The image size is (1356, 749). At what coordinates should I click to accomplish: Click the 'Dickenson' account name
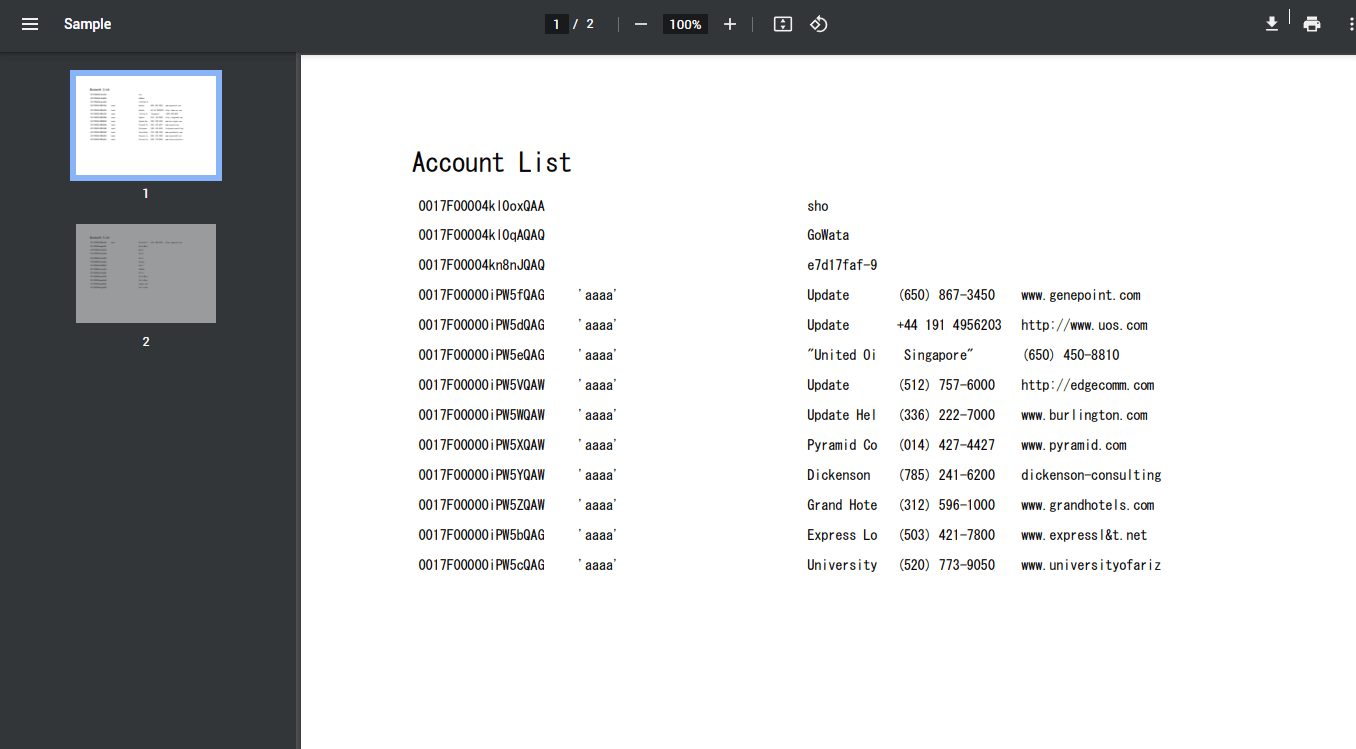(x=839, y=475)
